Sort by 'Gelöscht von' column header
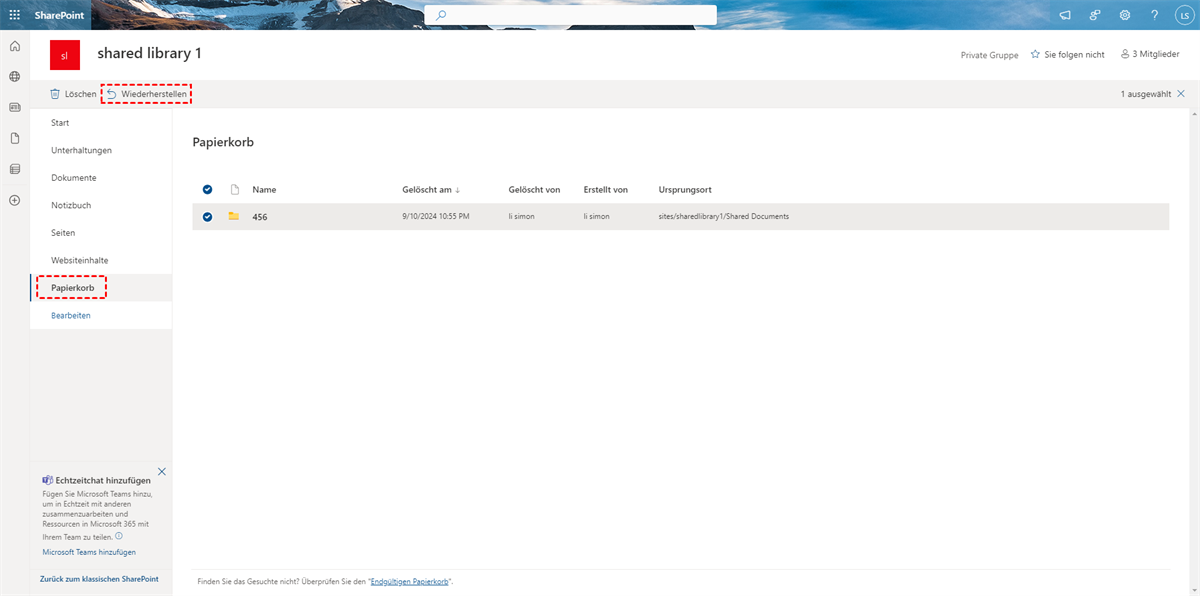This screenshot has width=1200, height=596. click(x=534, y=189)
